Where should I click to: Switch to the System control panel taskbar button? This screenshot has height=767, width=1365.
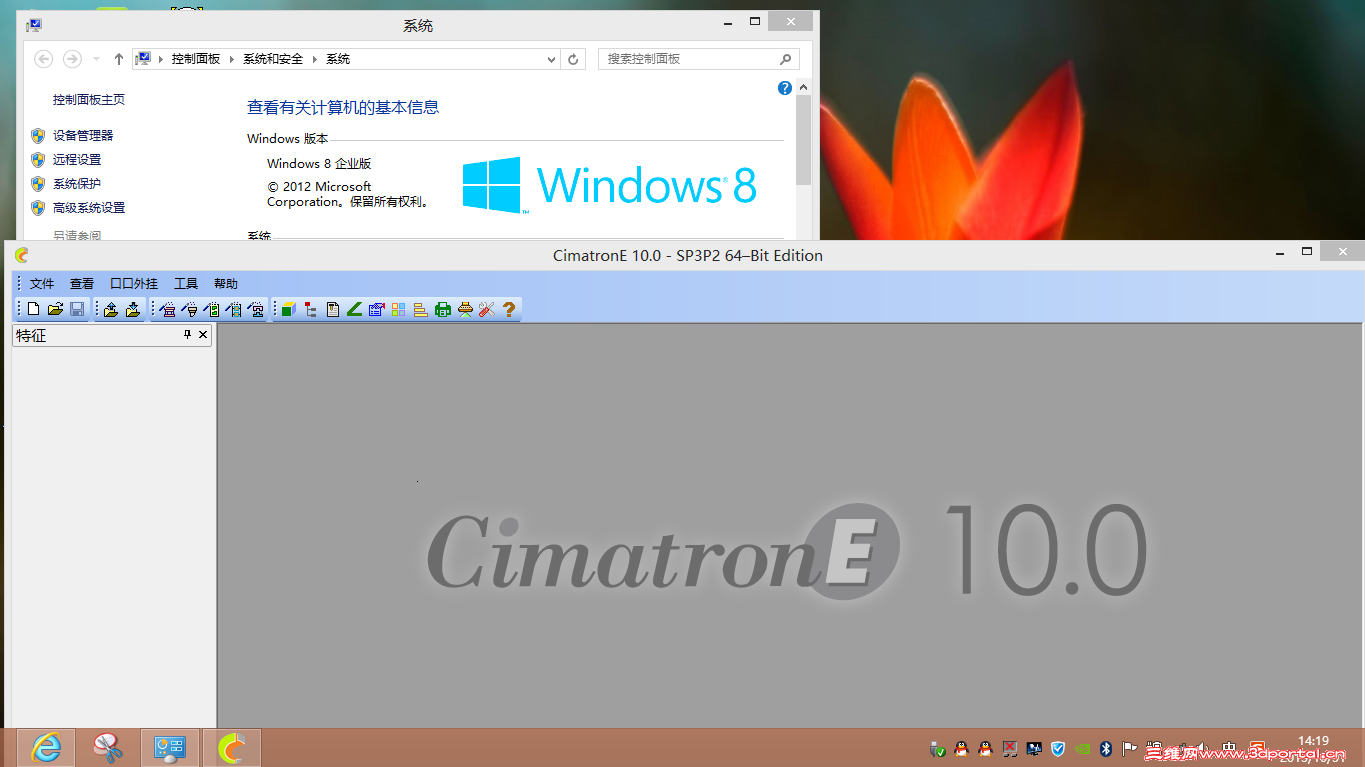170,748
